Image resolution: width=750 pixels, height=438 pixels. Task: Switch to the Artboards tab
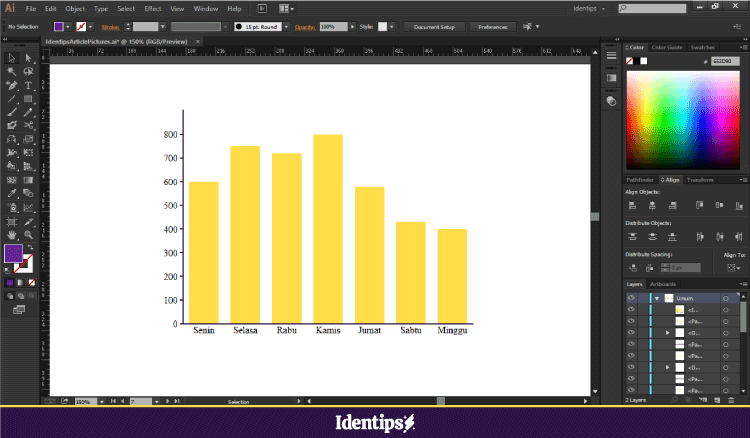[664, 284]
